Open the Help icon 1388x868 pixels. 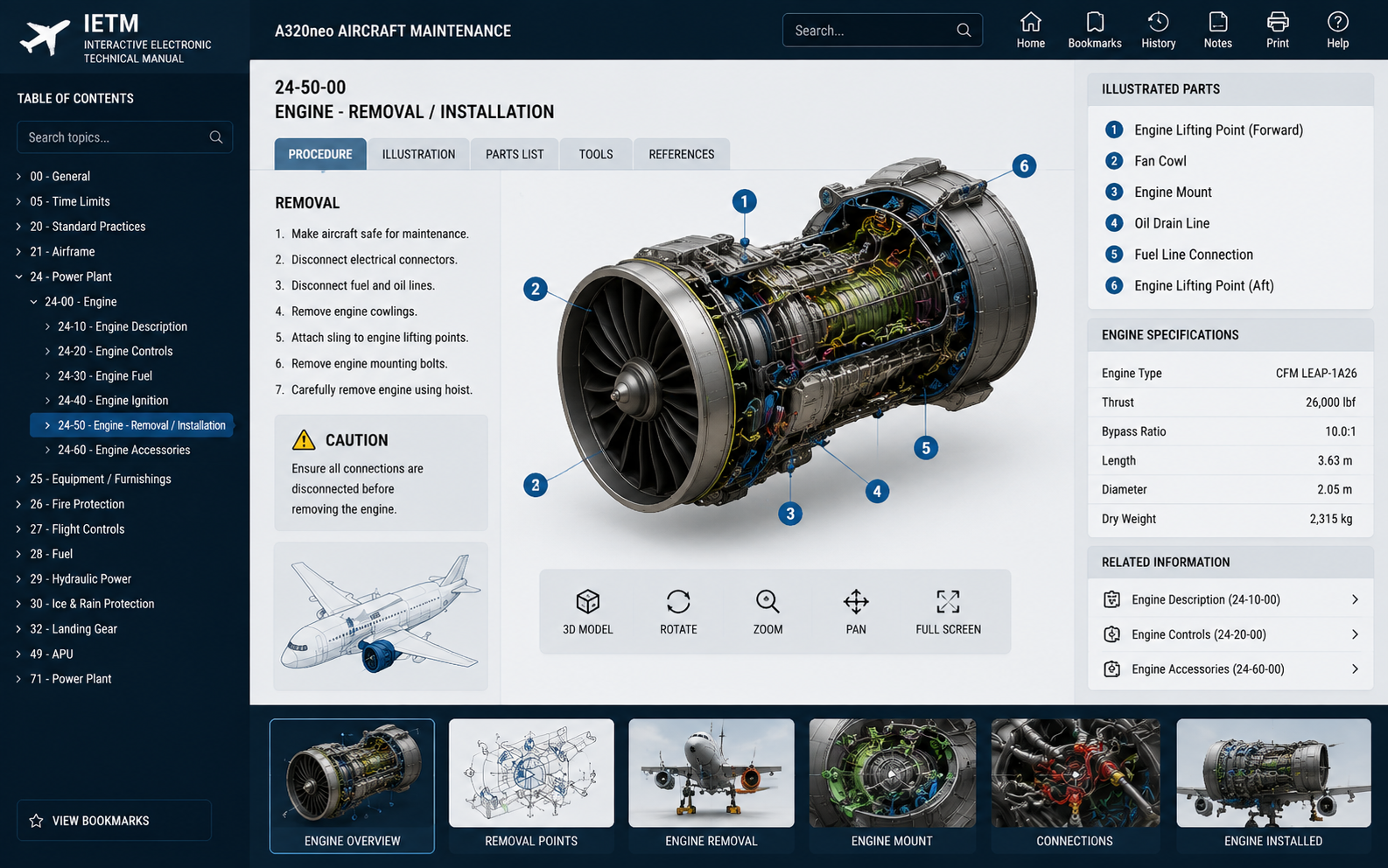tap(1337, 30)
